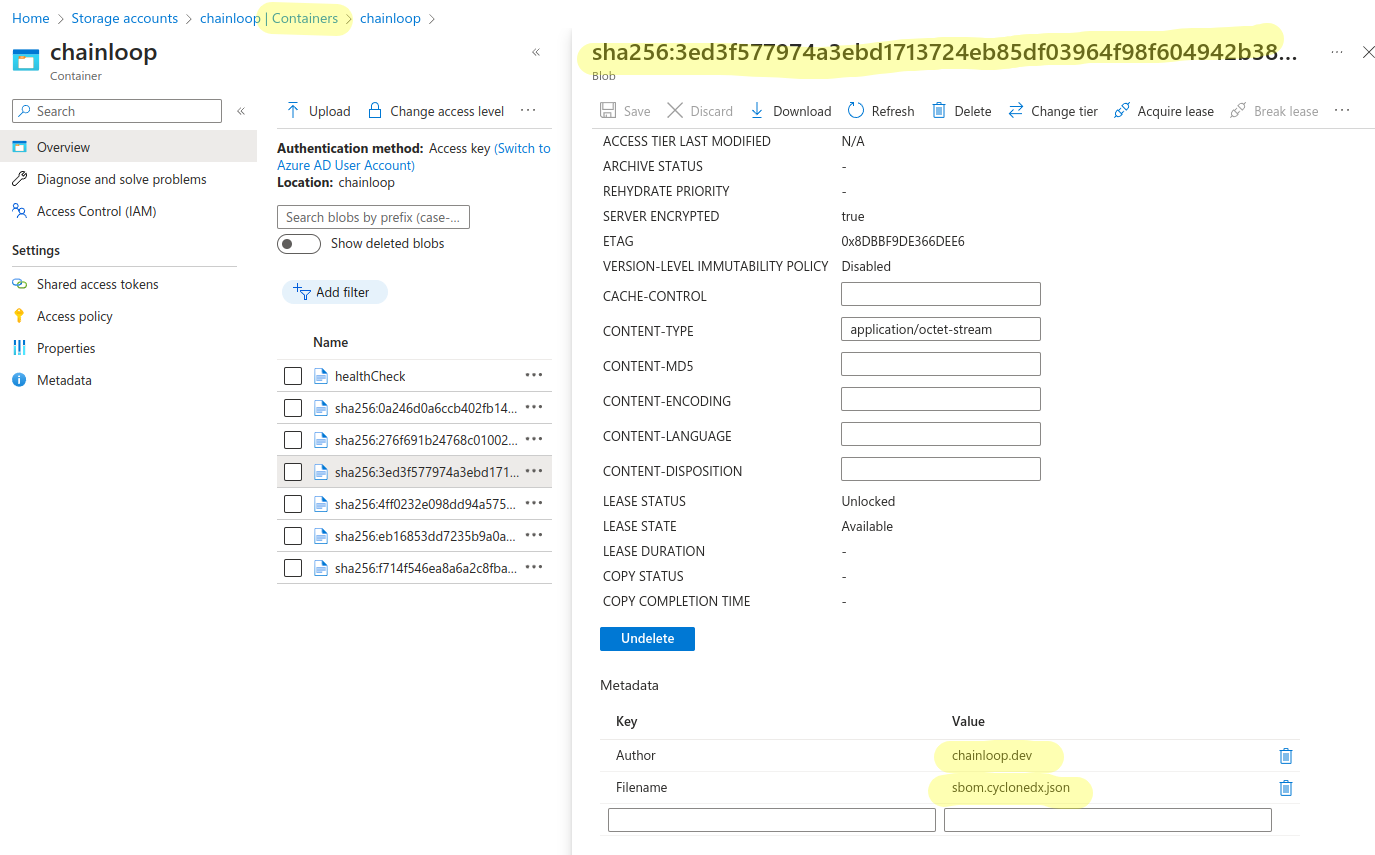Viewport: 1375px width, 855px height.
Task: Click the Refresh icon in blob toolbar
Action: pyautogui.click(x=856, y=111)
